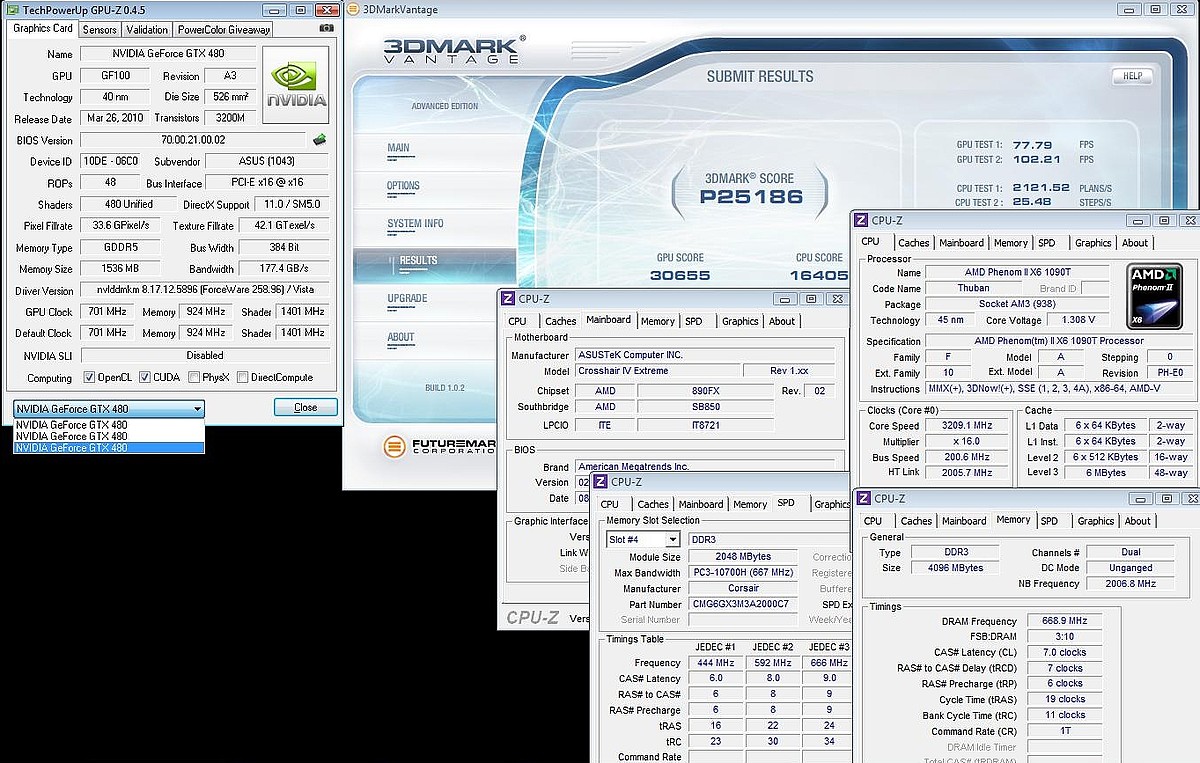The height and width of the screenshot is (763, 1200).
Task: Click the DRAM Frequency value 668.9 MHz
Action: [x=1067, y=621]
